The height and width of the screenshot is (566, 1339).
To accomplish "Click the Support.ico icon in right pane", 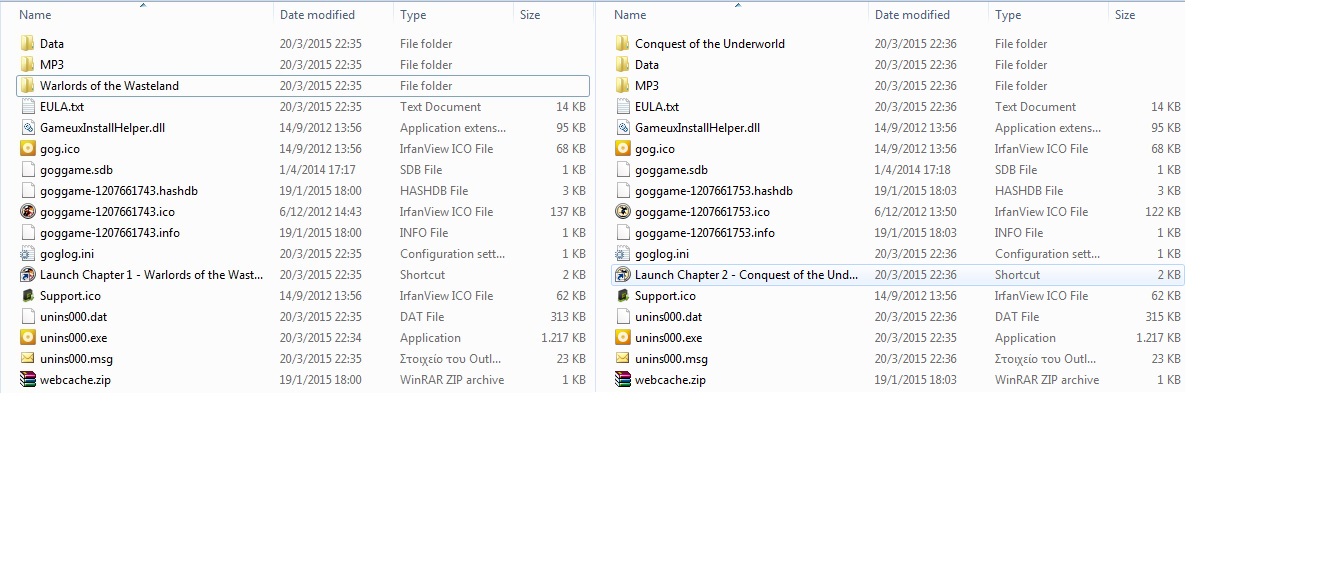I will tap(622, 296).
